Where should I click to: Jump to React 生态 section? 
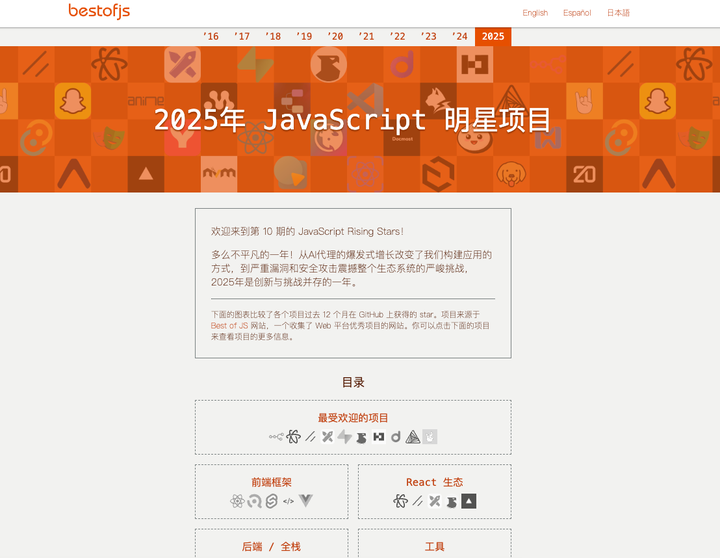[x=434, y=482]
